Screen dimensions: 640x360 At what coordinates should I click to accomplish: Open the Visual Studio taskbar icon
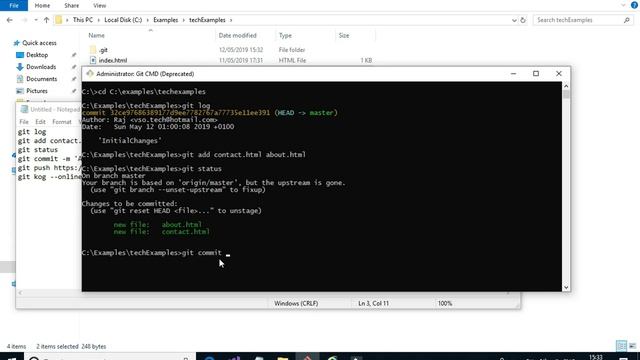click(234, 358)
